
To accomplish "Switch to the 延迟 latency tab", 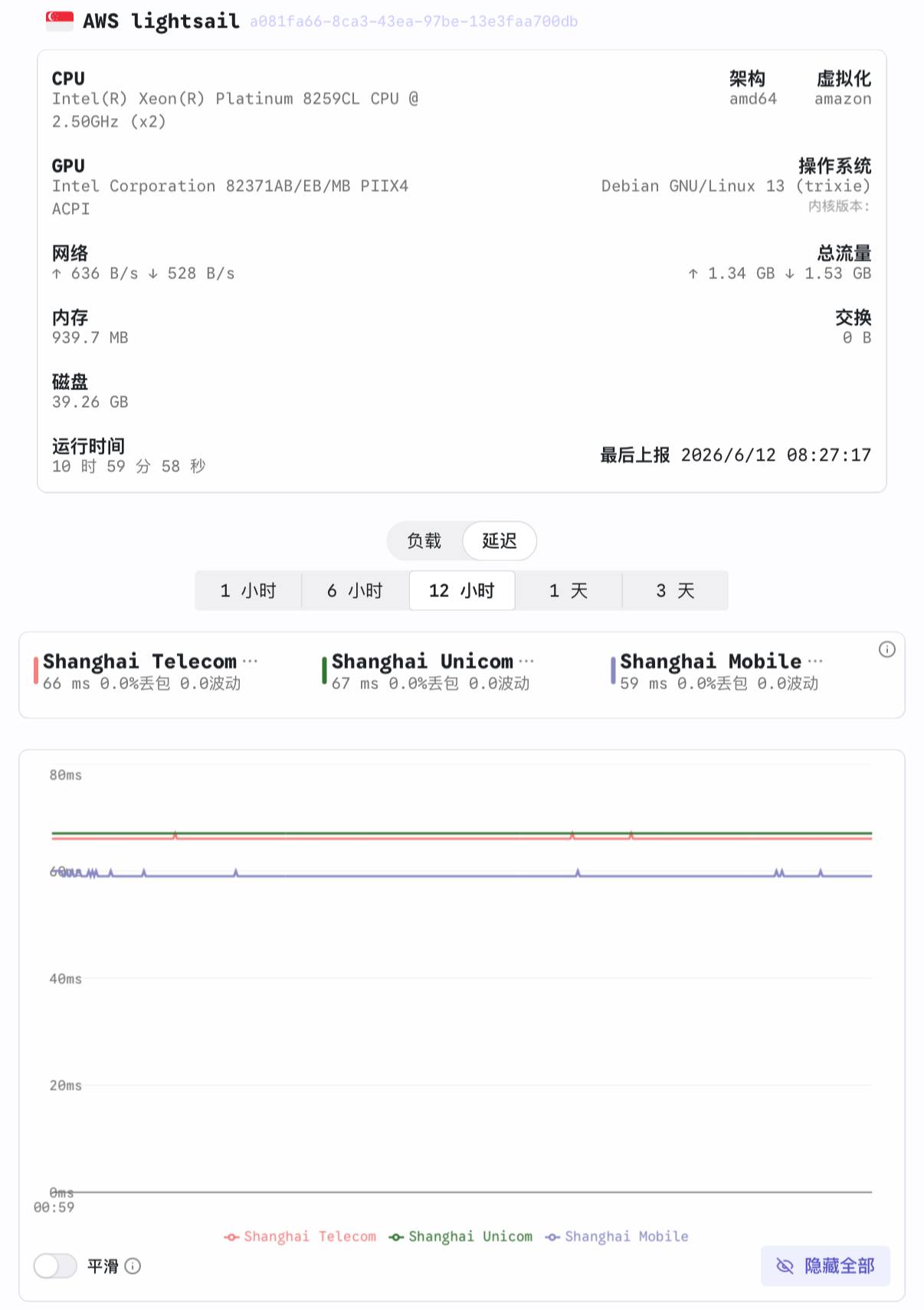I will point(500,541).
